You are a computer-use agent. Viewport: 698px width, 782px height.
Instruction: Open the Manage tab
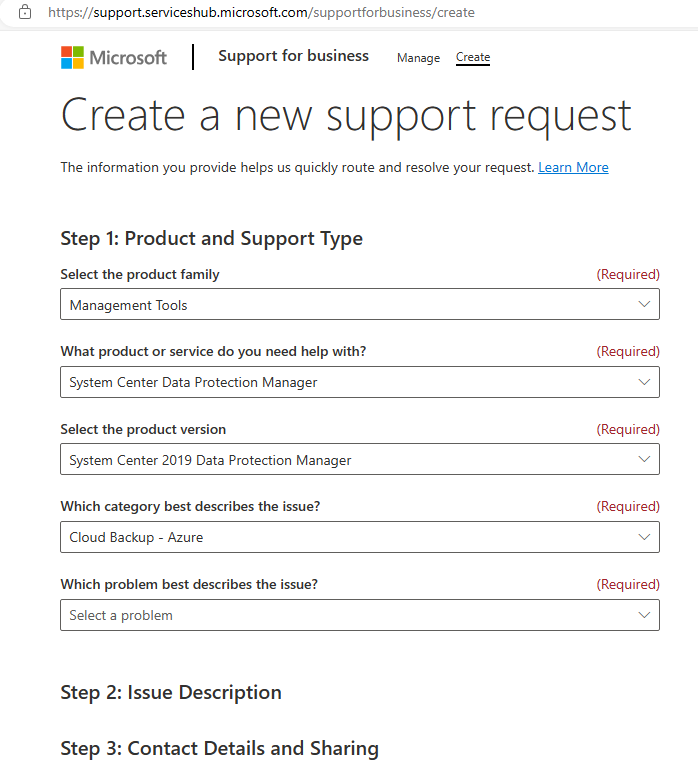(x=418, y=58)
